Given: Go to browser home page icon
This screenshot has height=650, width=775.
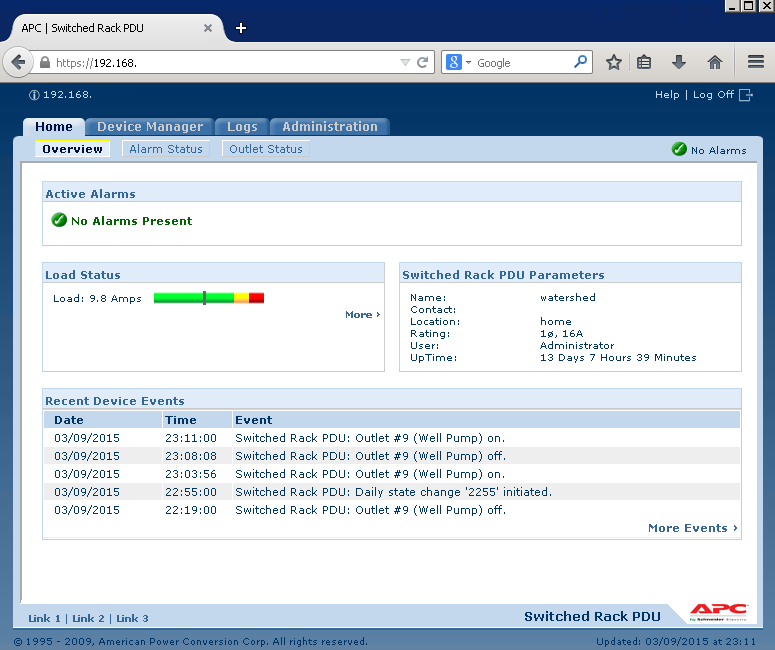Looking at the screenshot, I should pyautogui.click(x=714, y=62).
